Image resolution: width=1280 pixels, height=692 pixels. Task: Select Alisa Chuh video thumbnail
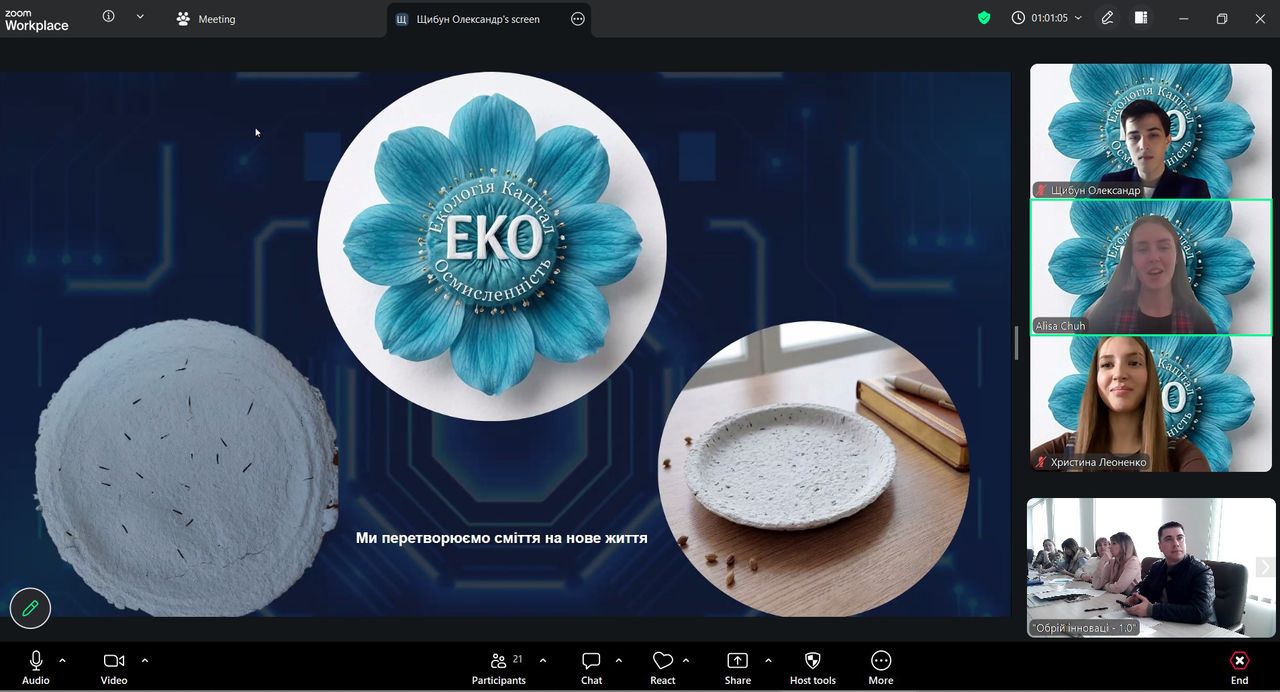tap(1151, 267)
